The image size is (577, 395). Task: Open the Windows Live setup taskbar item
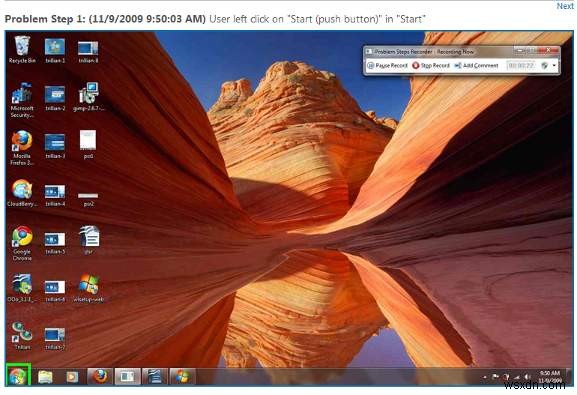(182, 377)
